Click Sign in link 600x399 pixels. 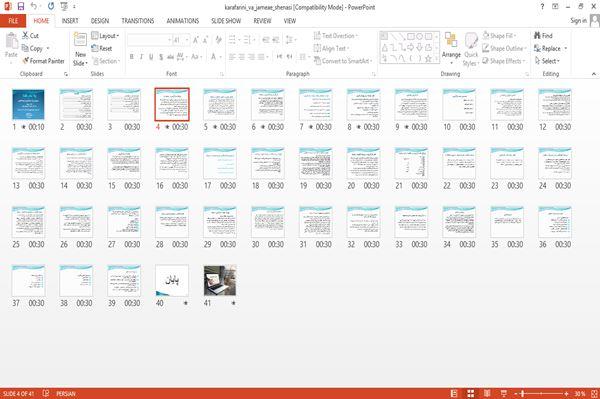click(x=578, y=21)
